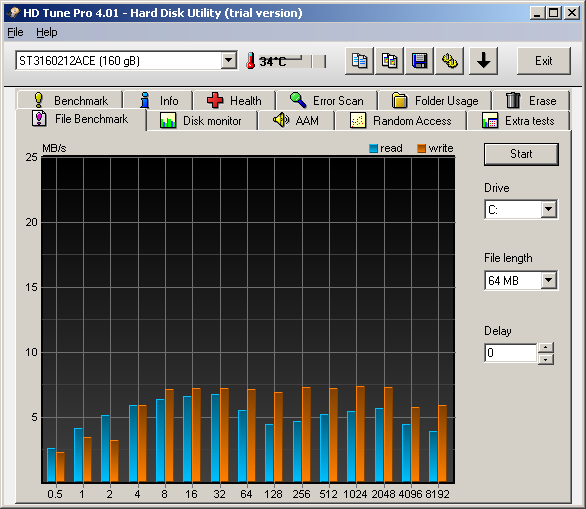Expand the ST3160212ACE disk selection dropdown
The image size is (586, 509).
click(x=228, y=60)
